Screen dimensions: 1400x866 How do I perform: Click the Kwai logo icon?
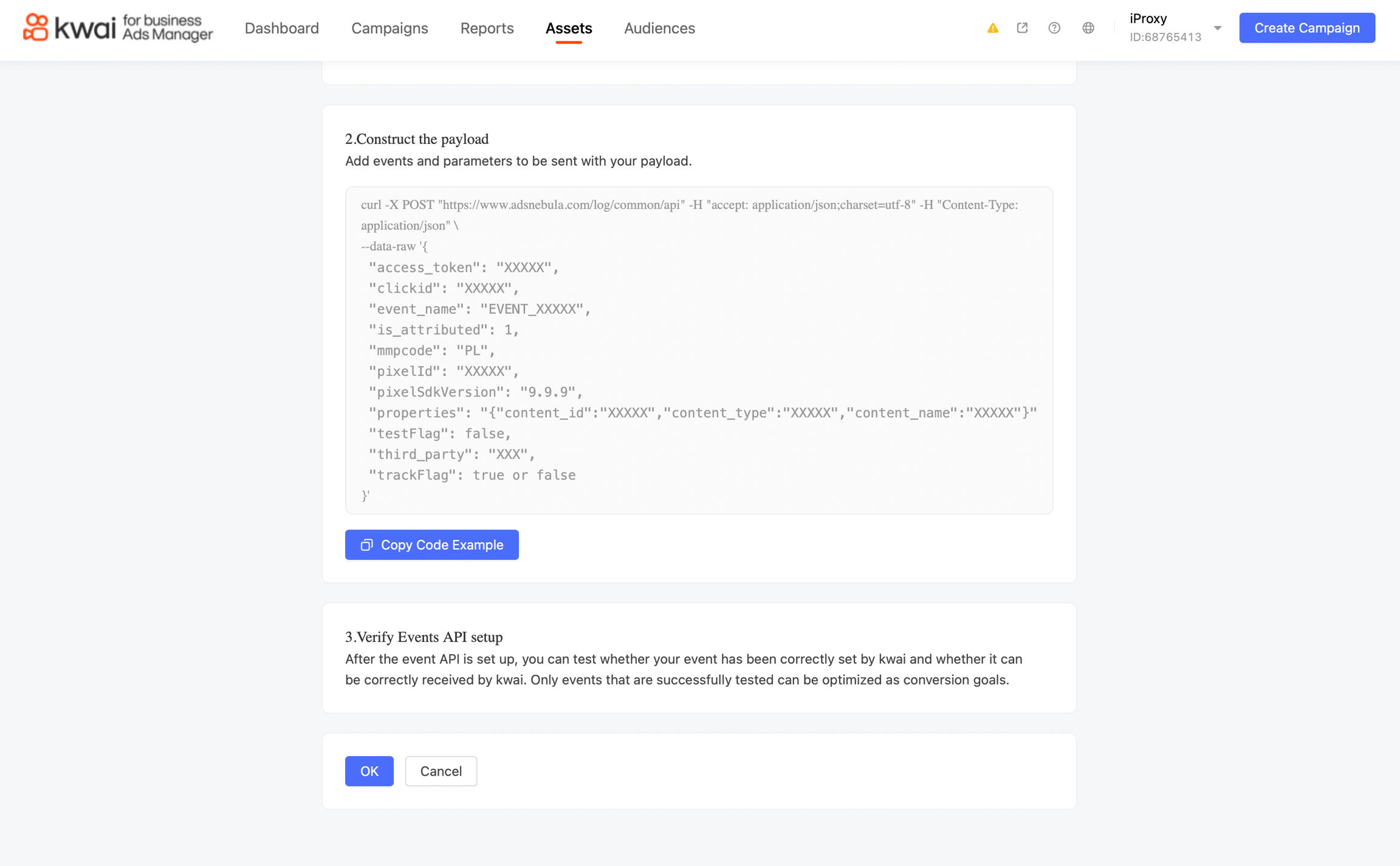(35, 28)
